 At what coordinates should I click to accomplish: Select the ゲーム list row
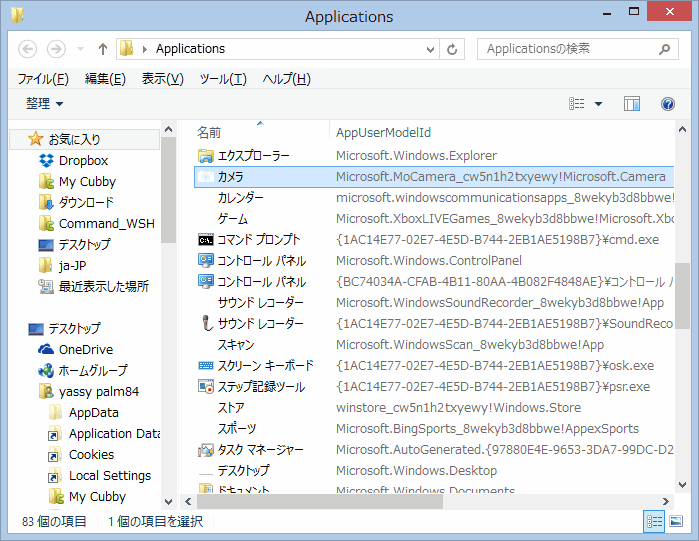(x=434, y=219)
